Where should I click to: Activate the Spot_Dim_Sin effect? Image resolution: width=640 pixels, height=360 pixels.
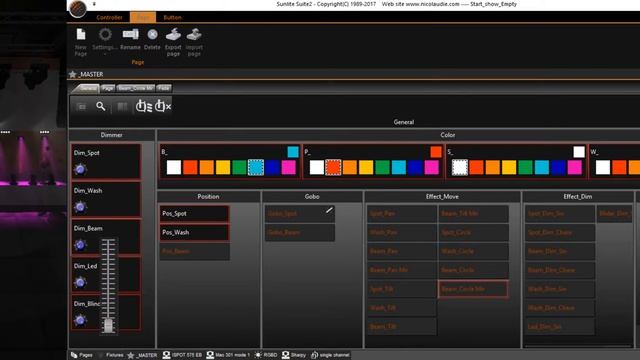click(x=560, y=213)
